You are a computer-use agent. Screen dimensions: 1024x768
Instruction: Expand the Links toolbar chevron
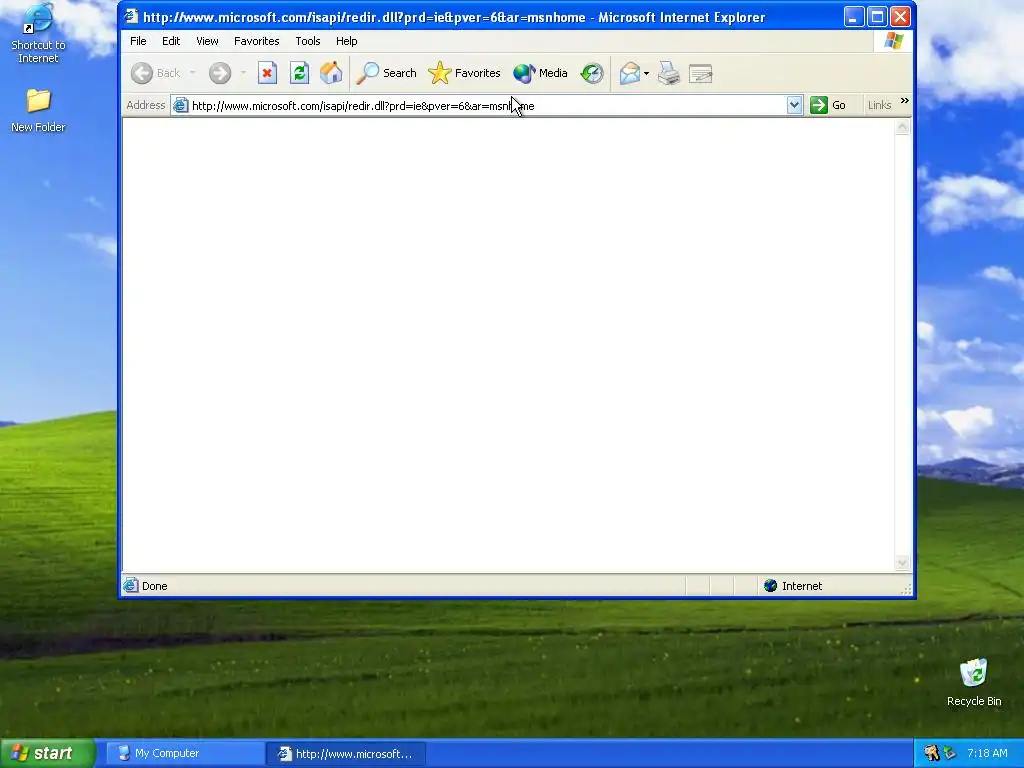click(904, 101)
